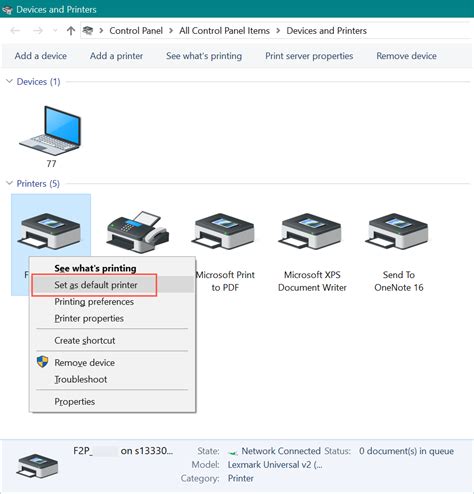Navigate to Control Panel breadcrumb

[x=136, y=31]
